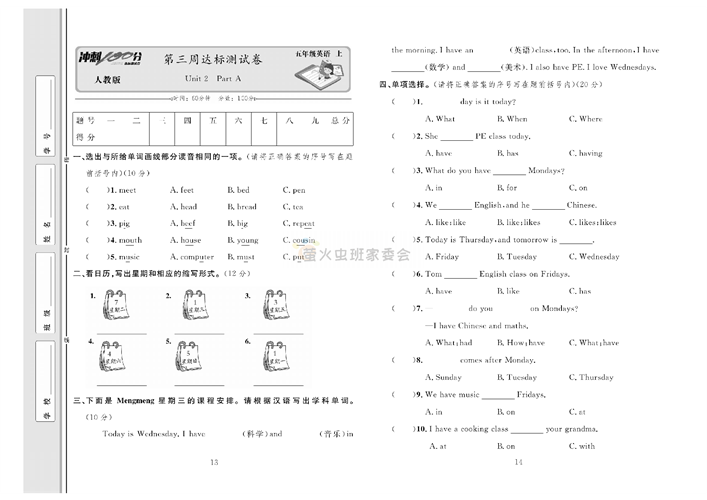Click the 五年级英语 上 label
This screenshot has width=707, height=500.
[318, 54]
